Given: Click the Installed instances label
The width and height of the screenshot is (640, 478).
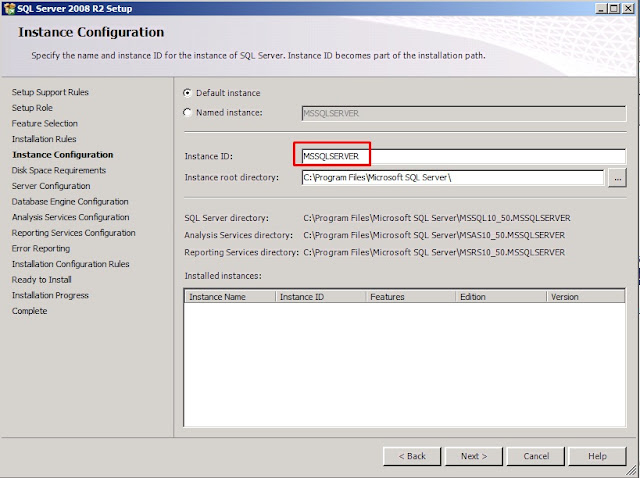Looking at the screenshot, I should [x=223, y=276].
